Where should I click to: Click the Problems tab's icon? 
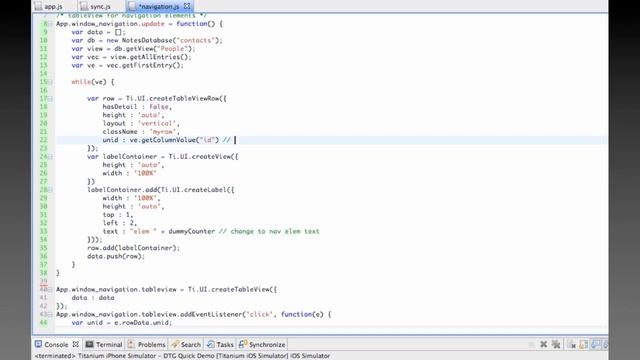(131, 344)
